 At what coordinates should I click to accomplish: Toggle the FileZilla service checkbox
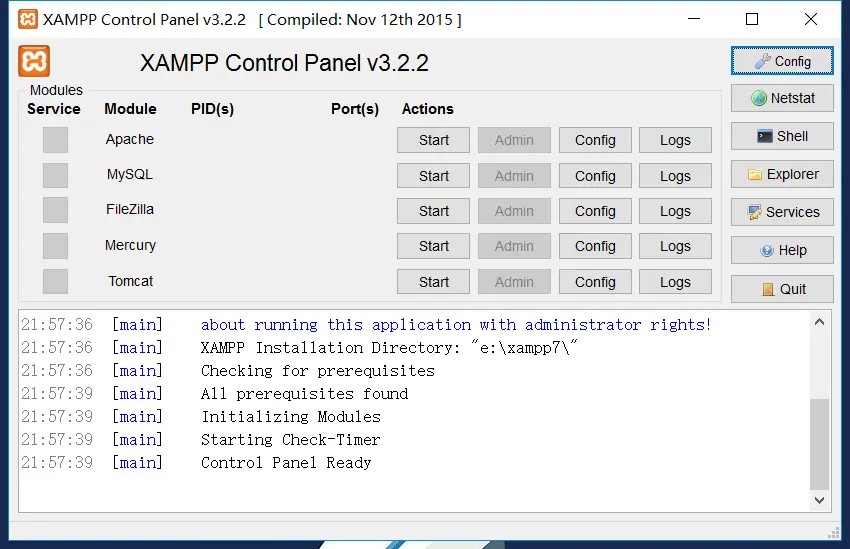point(55,210)
